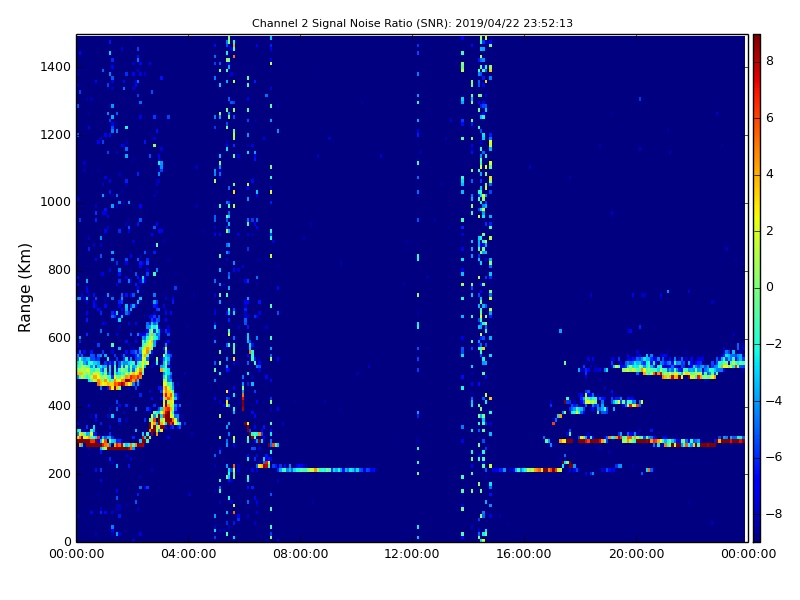This screenshot has height=600, width=800.
Task: Click the y-axis tick label 600
Action: coord(59,338)
